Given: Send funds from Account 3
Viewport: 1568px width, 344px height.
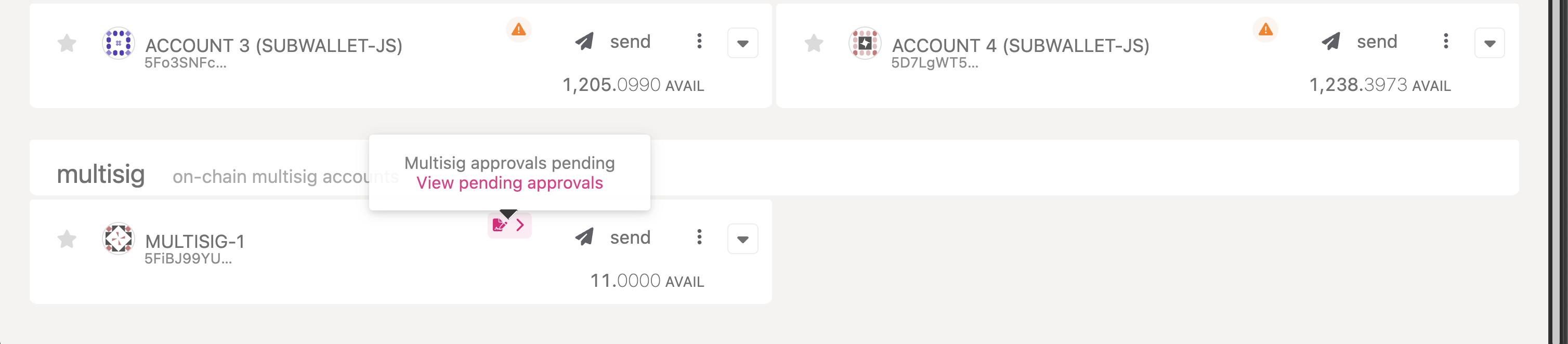Looking at the screenshot, I should (613, 42).
